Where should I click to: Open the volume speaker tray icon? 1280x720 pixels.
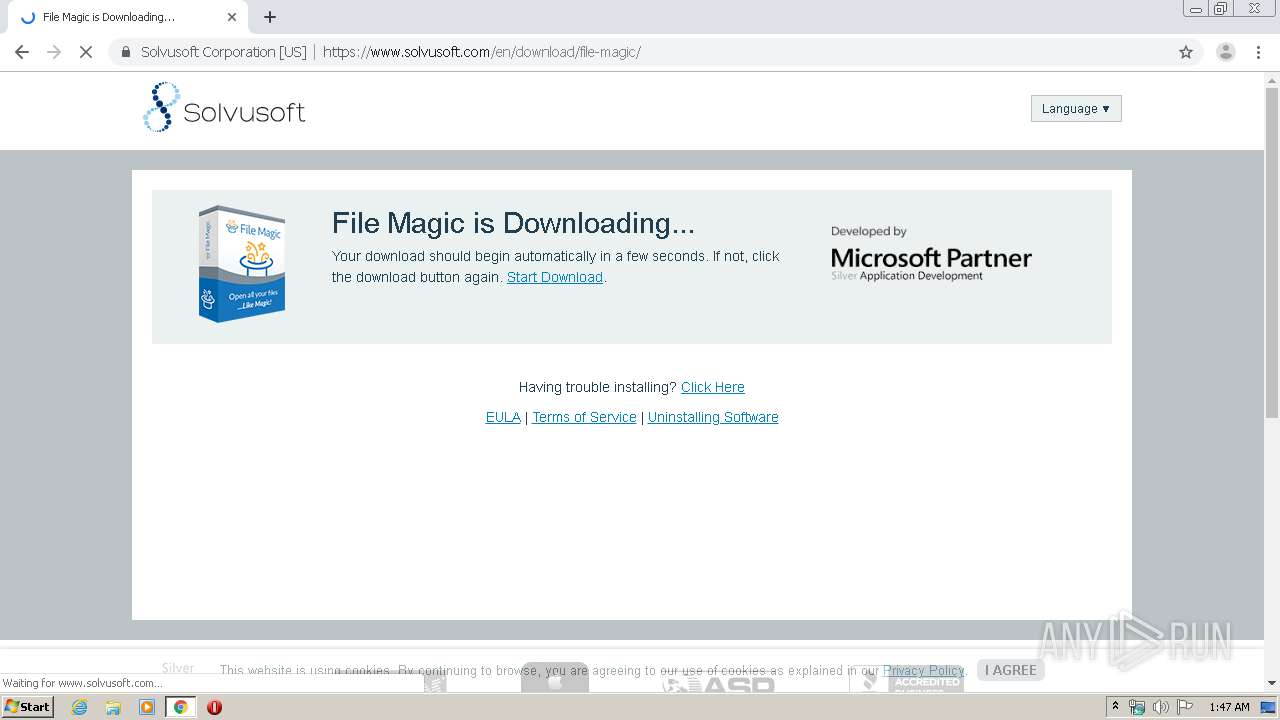pyautogui.click(x=1160, y=707)
